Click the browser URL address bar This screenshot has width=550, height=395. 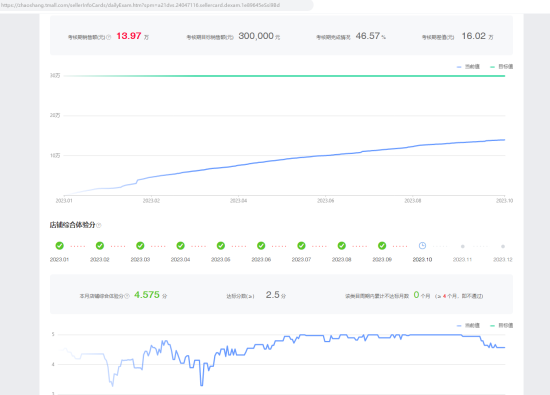[156, 5]
